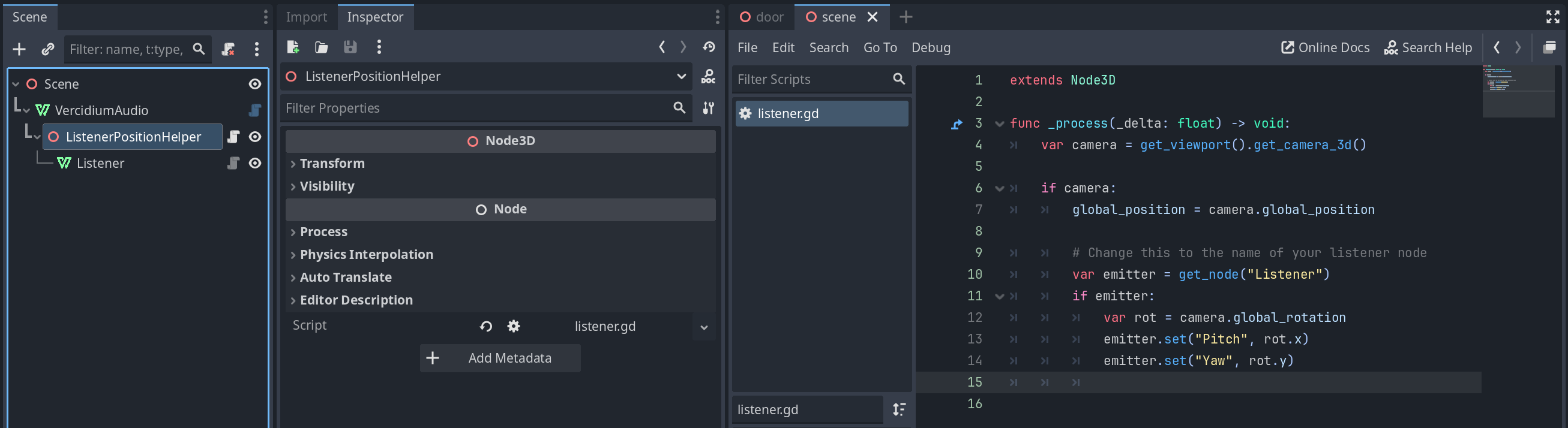1568x428 pixels.
Task: Open Listener node script icon
Action: click(233, 163)
